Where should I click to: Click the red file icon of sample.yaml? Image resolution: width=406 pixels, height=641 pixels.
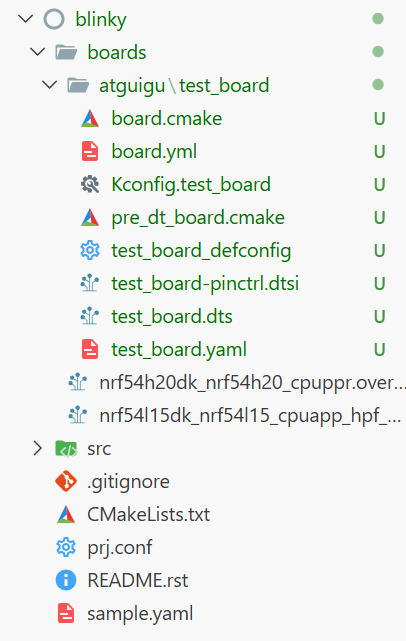coord(66,614)
